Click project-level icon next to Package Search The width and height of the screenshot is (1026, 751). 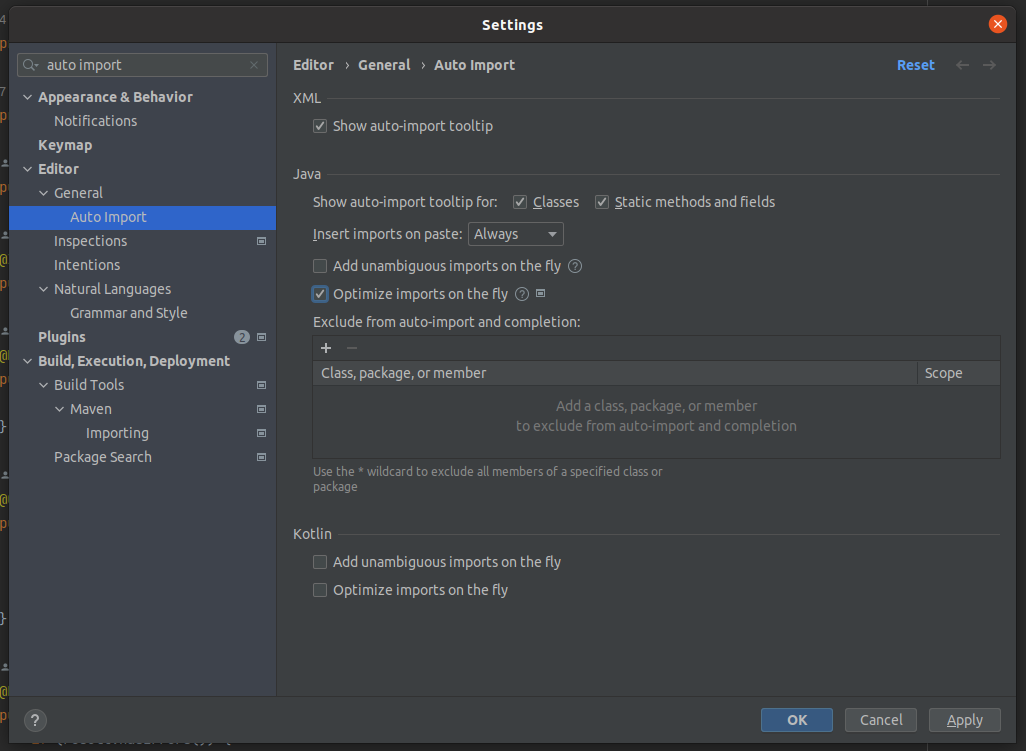[262, 457]
